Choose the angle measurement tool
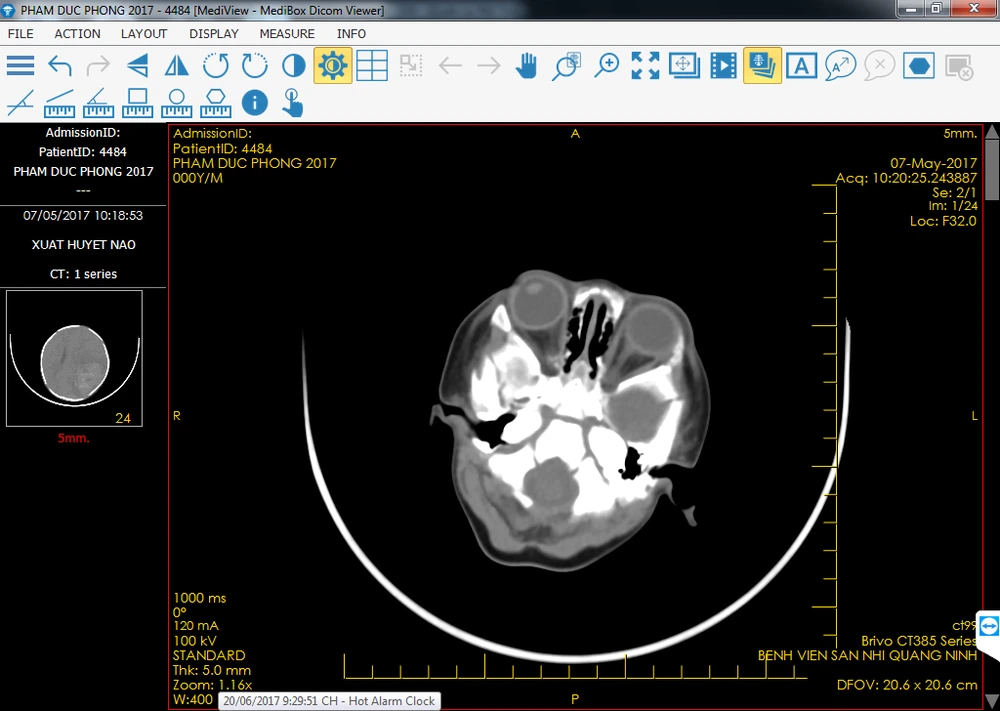Viewport: 1000px width, 711px height. [98, 102]
